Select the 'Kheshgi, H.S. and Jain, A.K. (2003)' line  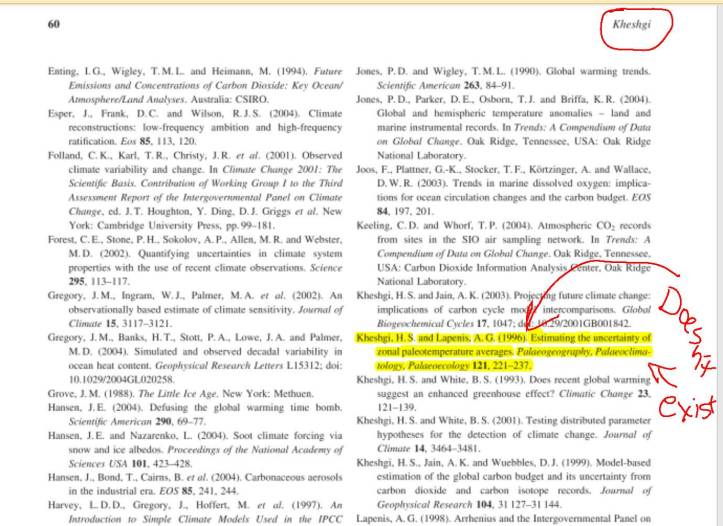point(504,296)
